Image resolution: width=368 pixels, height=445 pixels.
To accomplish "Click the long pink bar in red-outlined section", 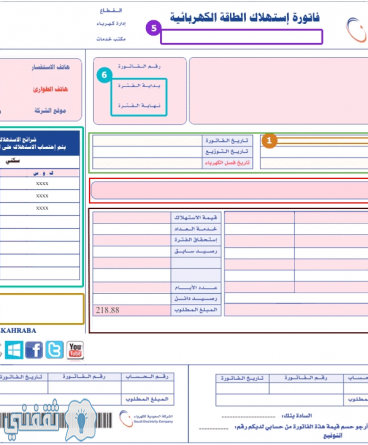I will tap(229, 190).
